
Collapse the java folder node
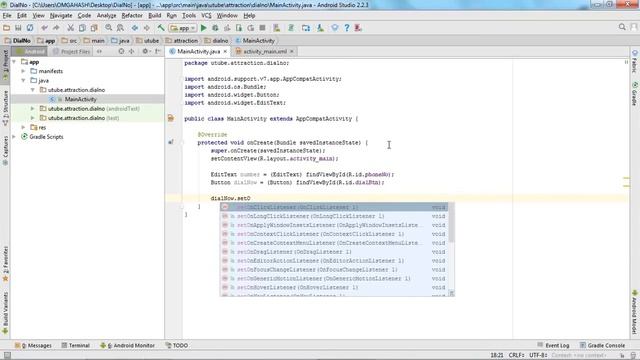23,80
